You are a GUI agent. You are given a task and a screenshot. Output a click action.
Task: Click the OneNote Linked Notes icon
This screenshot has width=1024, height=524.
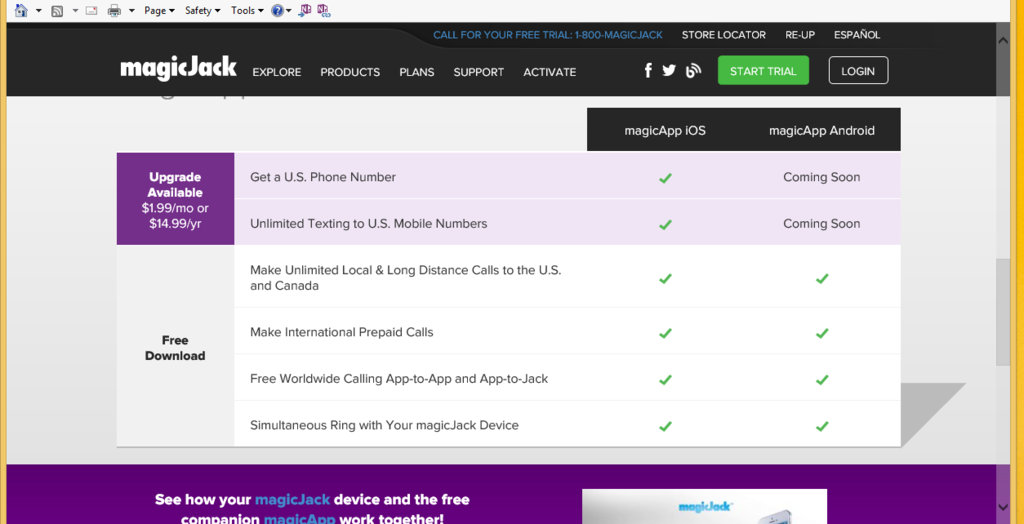pos(323,10)
